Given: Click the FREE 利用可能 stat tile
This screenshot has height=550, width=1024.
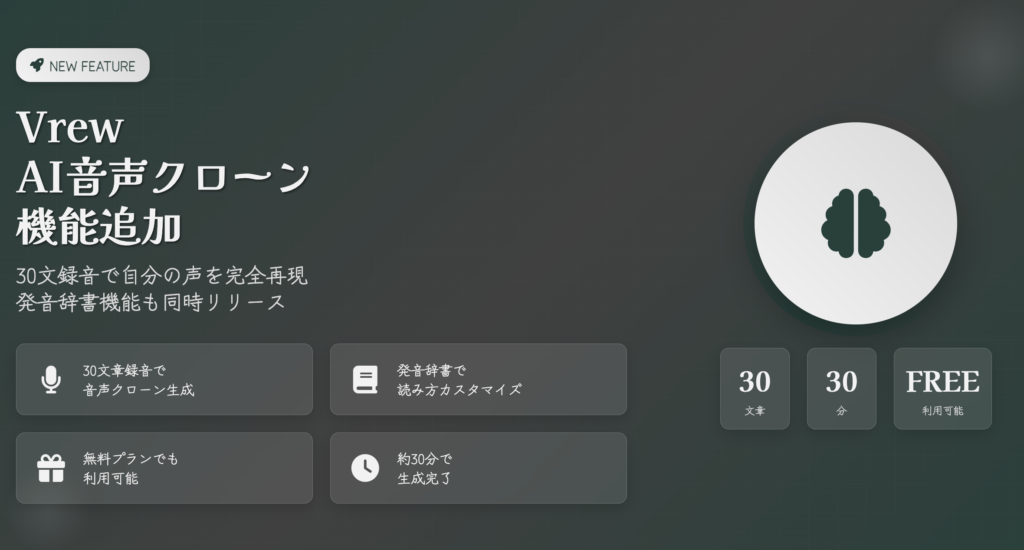Looking at the screenshot, I should tap(943, 389).
